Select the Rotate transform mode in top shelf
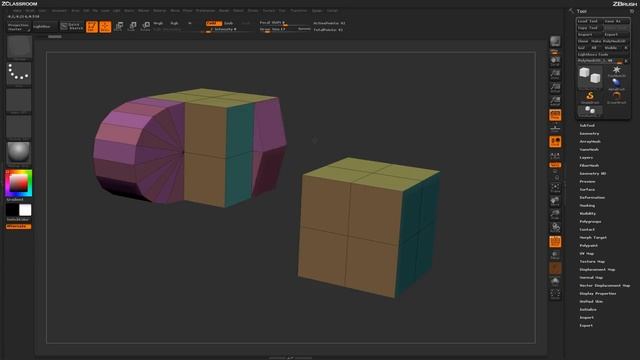Screen dimensions: 640x360 coord(146,27)
